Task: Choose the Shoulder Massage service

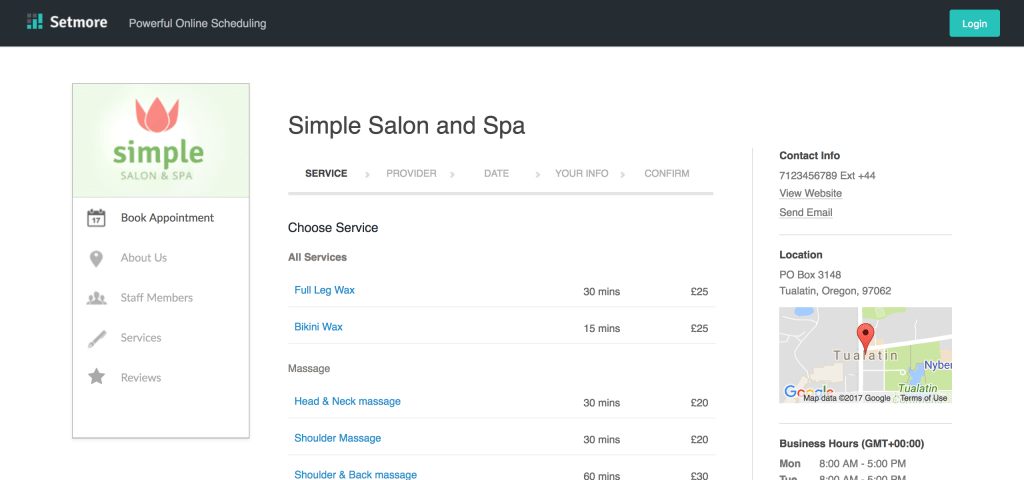Action: tap(338, 438)
